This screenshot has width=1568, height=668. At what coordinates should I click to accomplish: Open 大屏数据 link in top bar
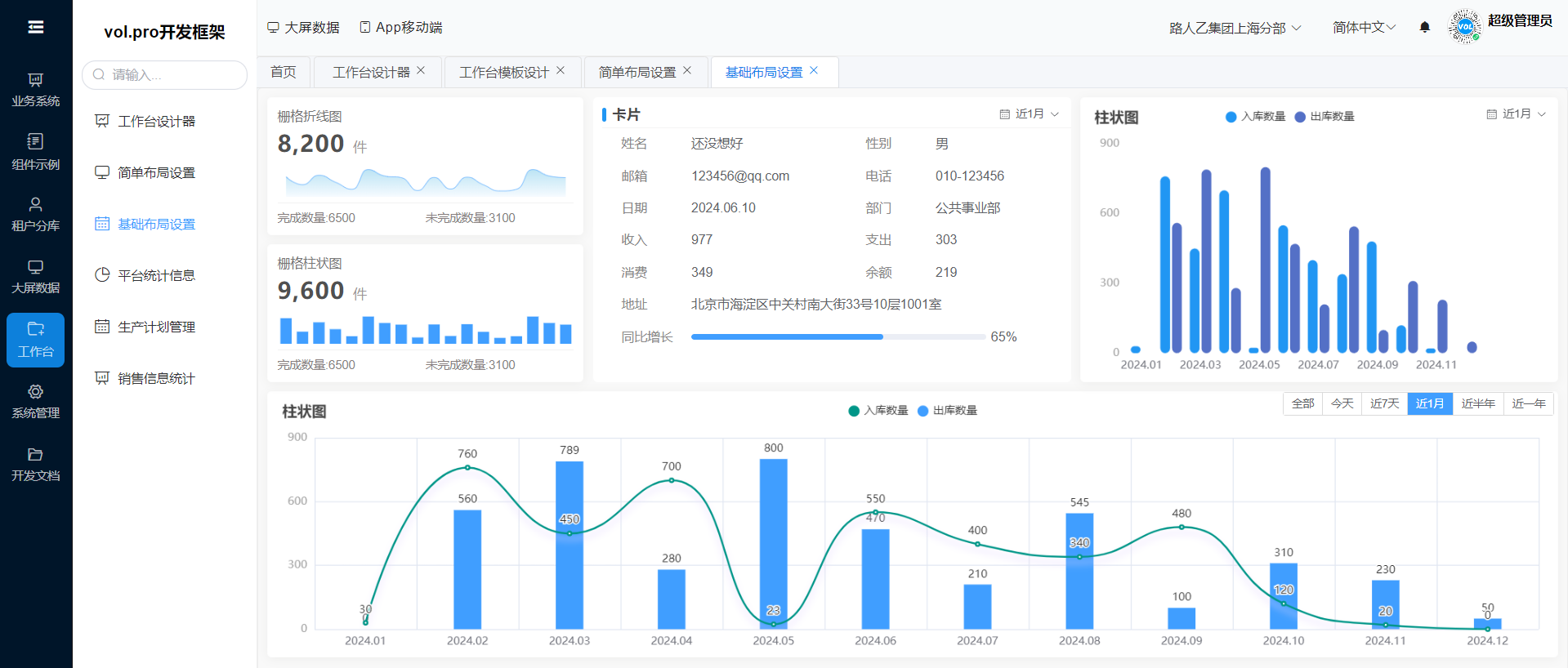[x=303, y=27]
